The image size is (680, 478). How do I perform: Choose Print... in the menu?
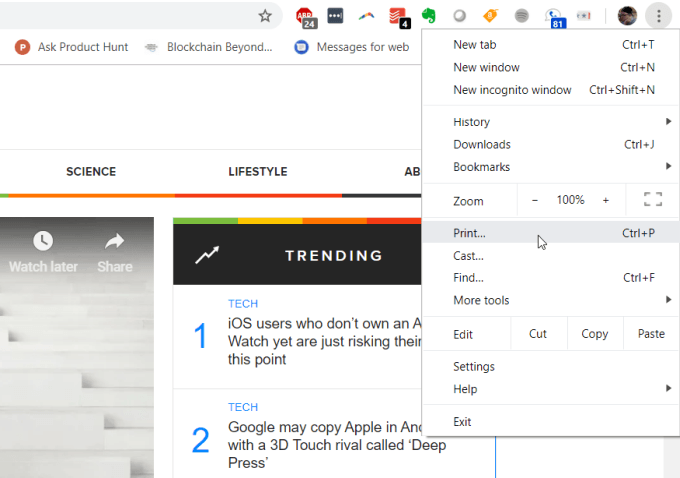[x=551, y=233]
